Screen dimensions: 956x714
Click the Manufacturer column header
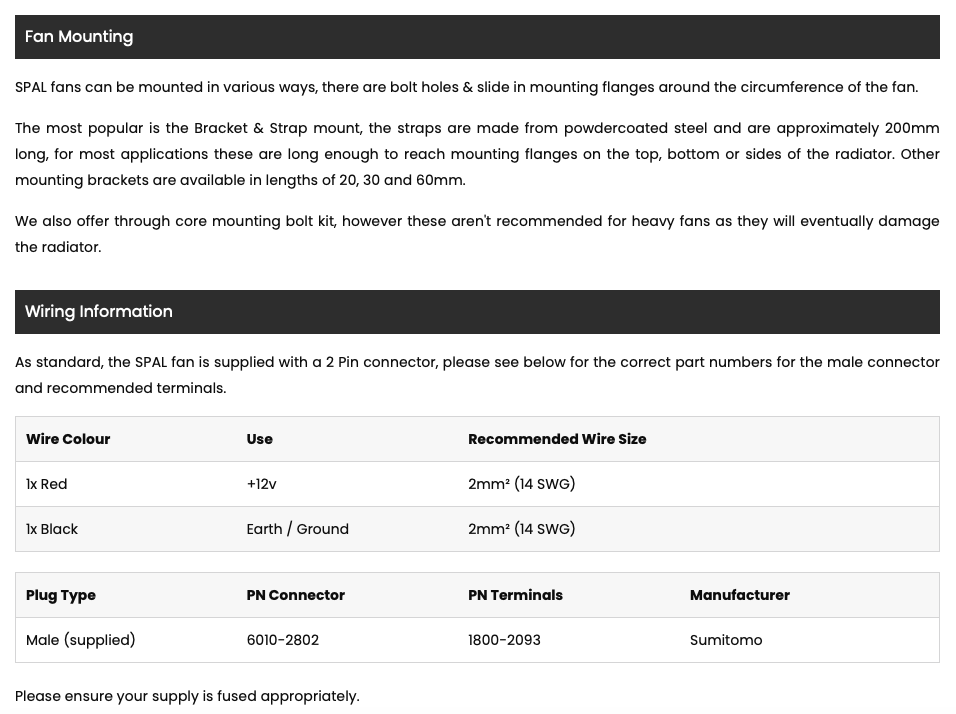click(x=740, y=595)
